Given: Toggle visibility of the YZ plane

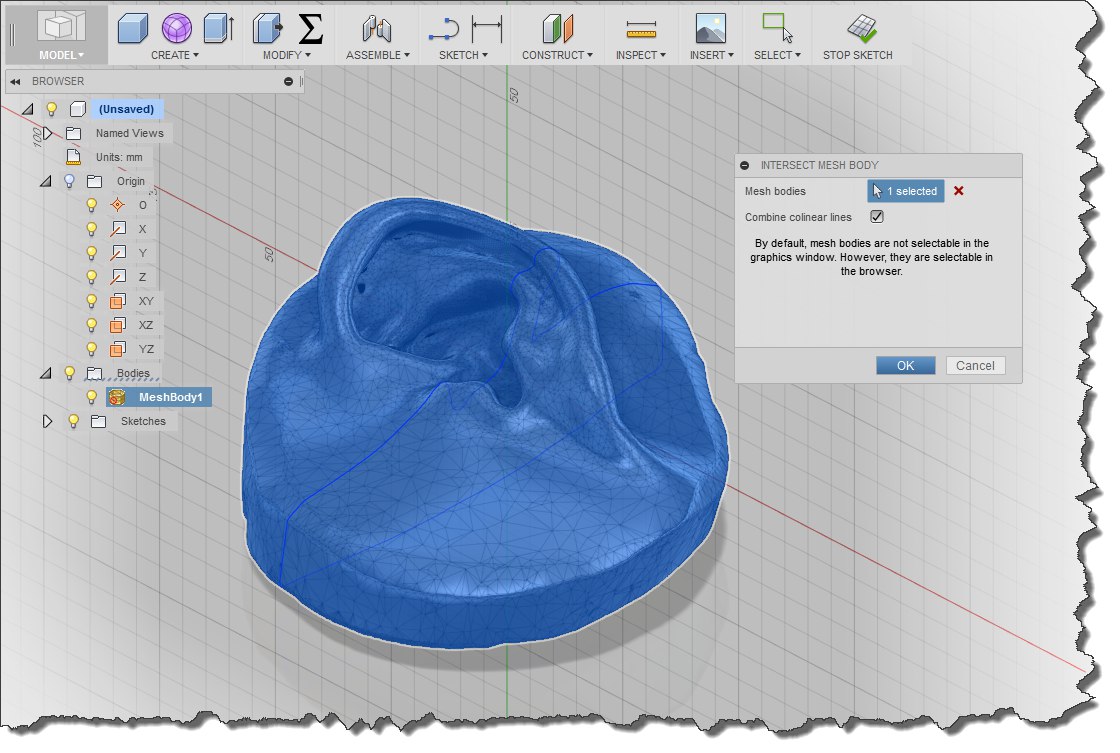Looking at the screenshot, I should [x=91, y=349].
